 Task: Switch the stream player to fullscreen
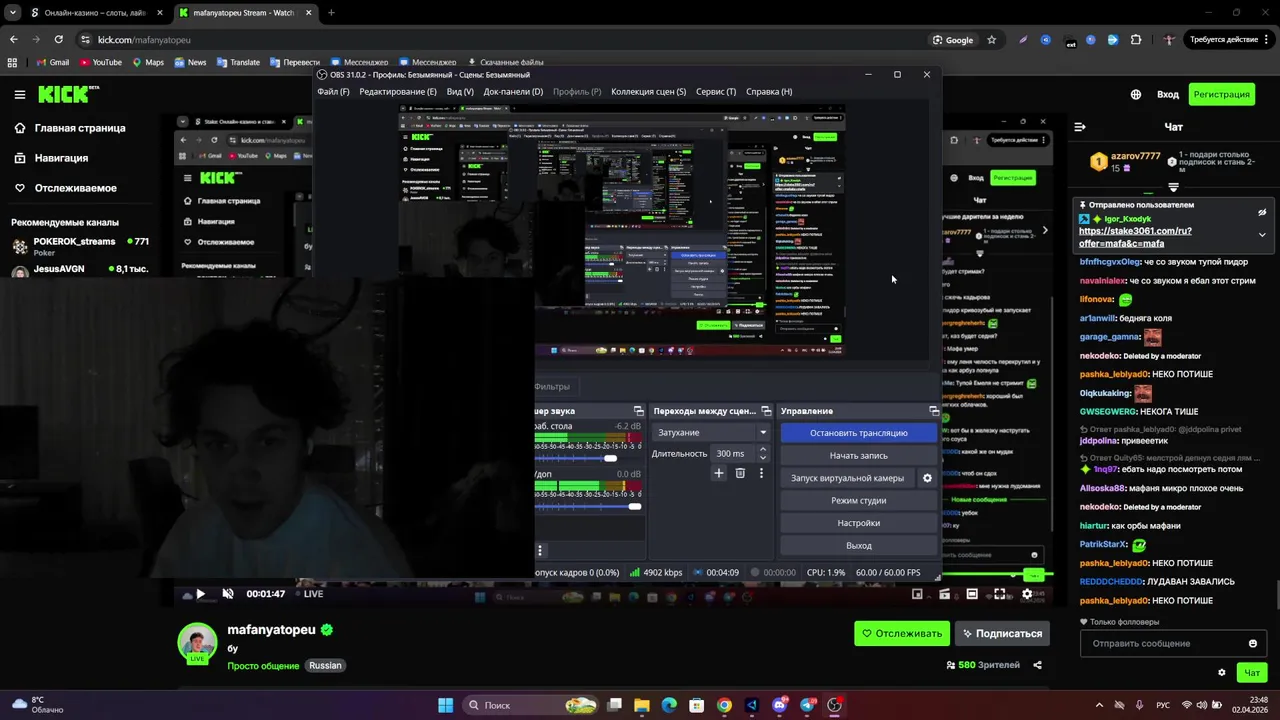click(999, 594)
